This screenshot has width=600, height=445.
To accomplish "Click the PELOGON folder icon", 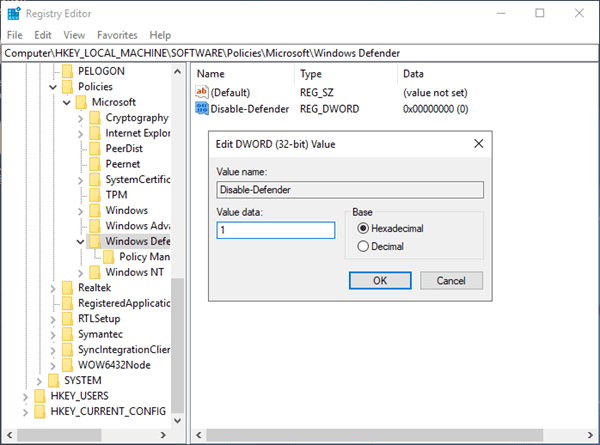I will pos(67,71).
